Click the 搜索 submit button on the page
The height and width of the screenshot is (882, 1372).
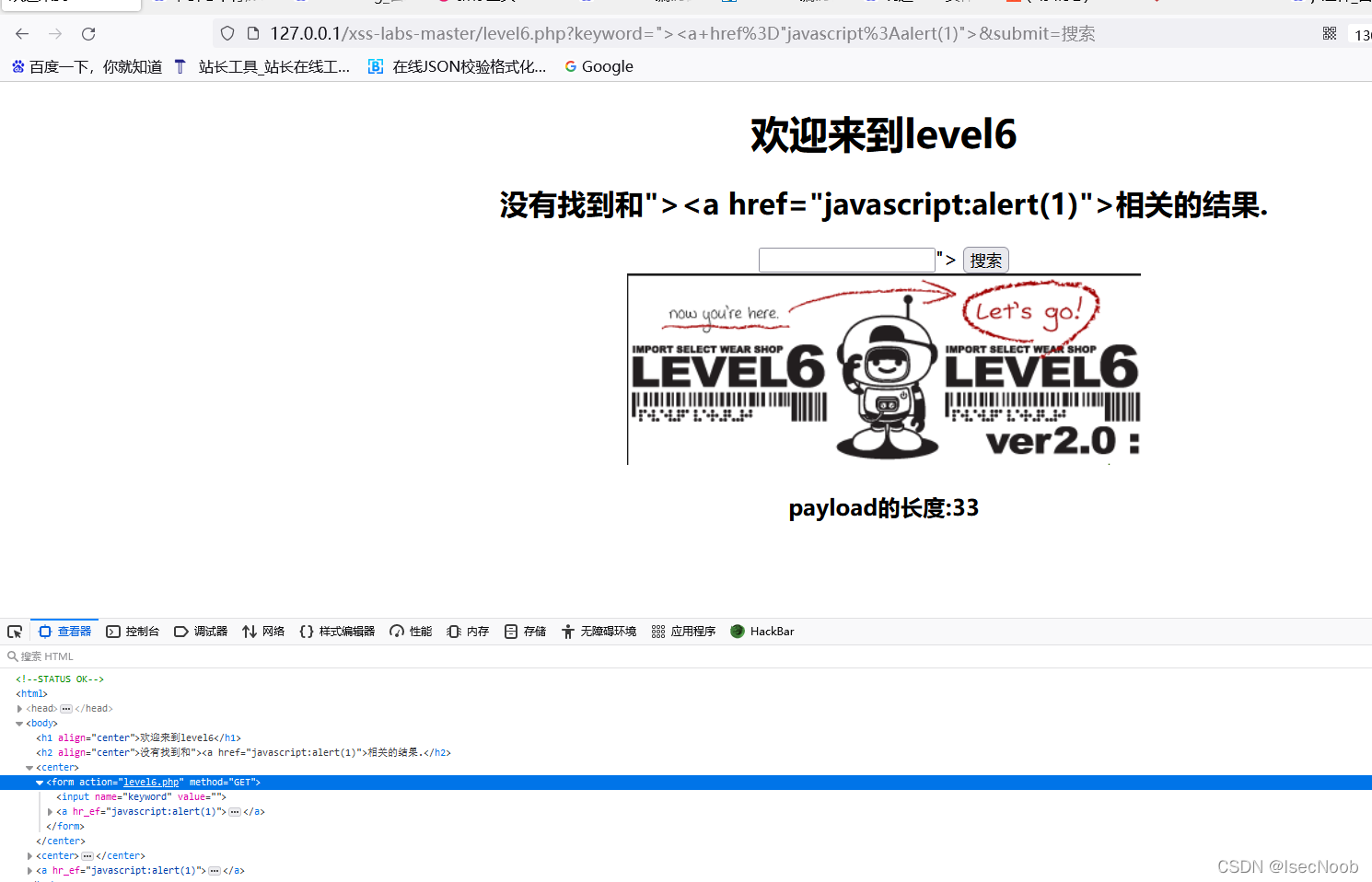click(985, 260)
